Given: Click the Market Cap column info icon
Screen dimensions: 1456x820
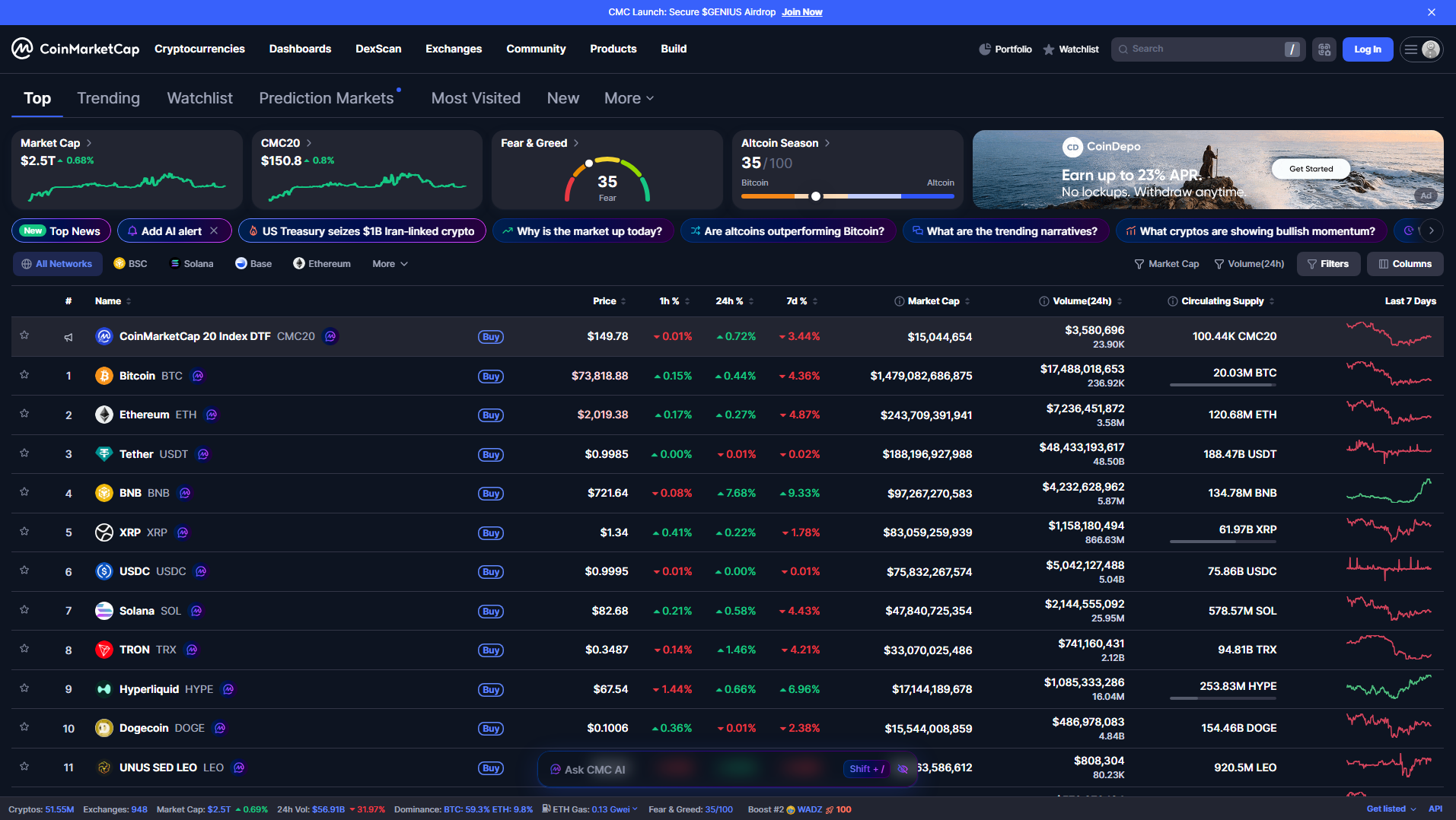Looking at the screenshot, I should 899,301.
